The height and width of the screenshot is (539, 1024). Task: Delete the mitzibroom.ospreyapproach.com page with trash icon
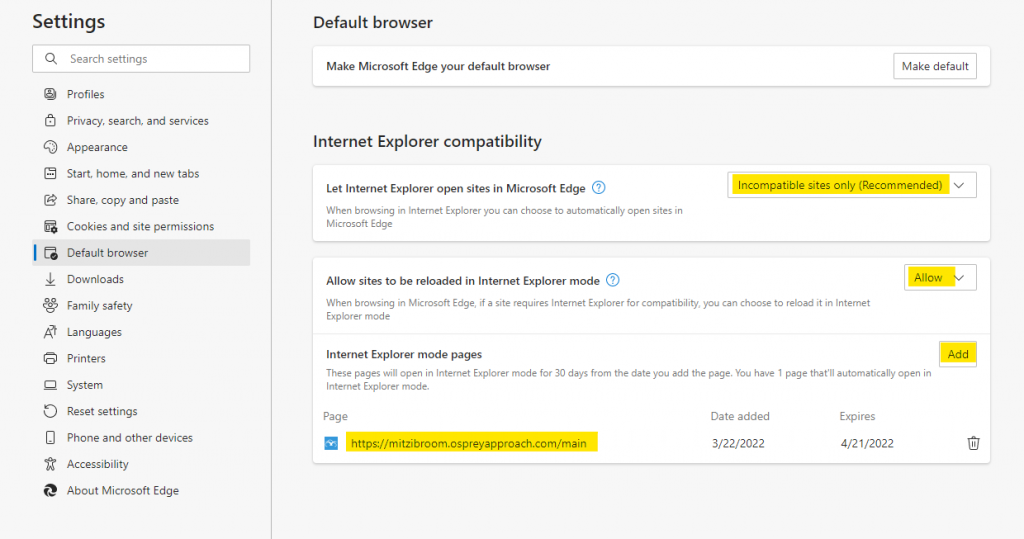point(973,443)
